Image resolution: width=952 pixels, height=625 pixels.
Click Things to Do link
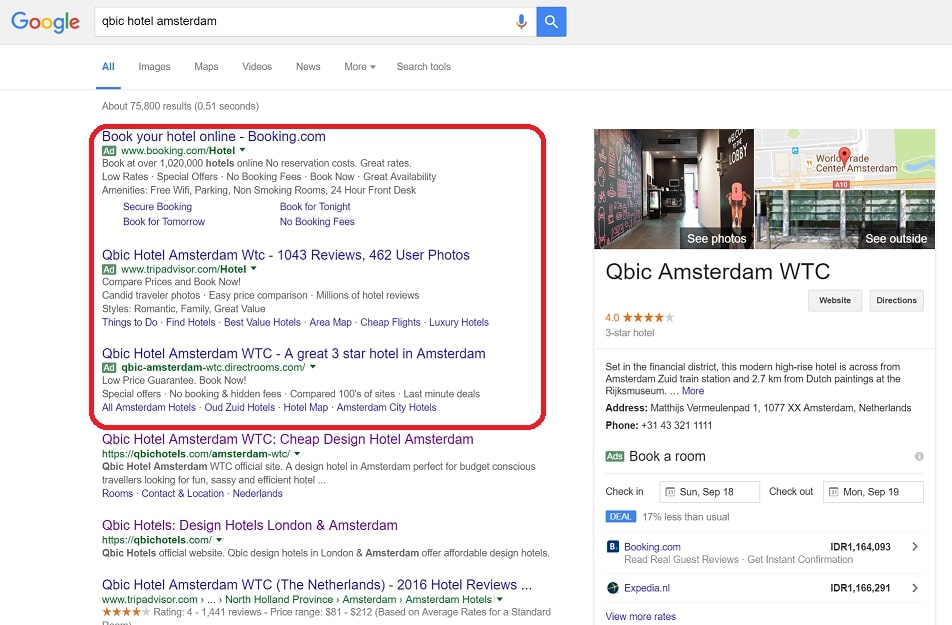click(129, 322)
